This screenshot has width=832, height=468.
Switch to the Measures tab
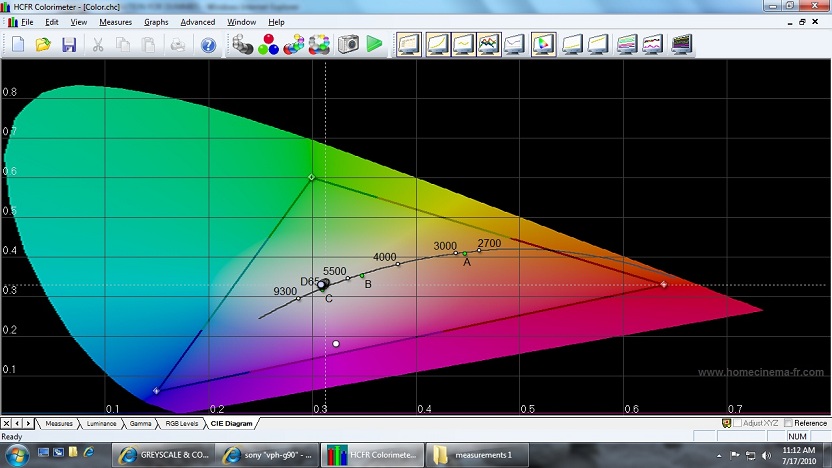[59, 423]
